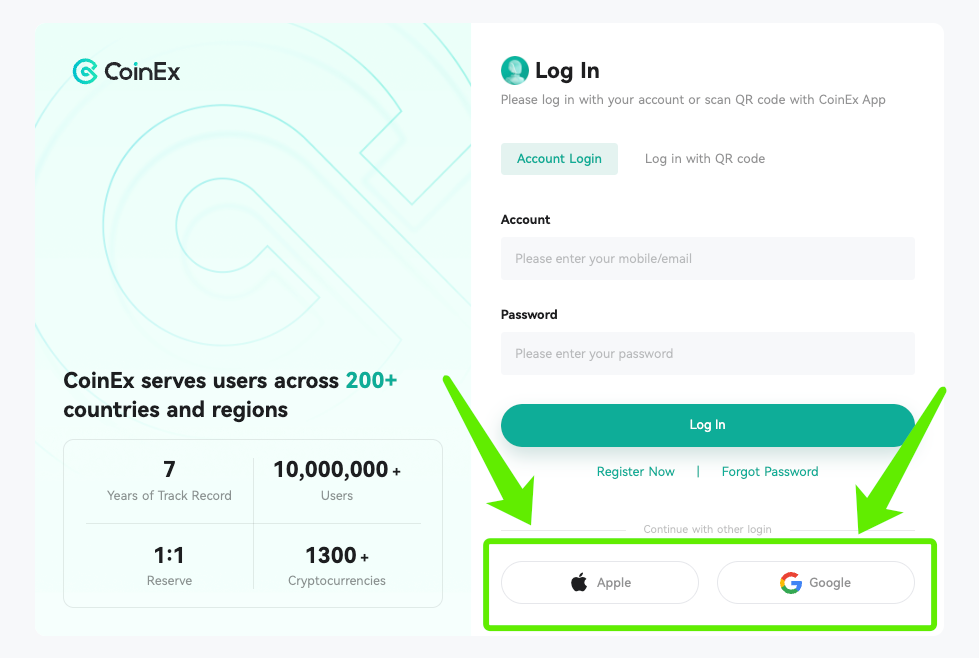The image size is (979, 658).
Task: Select the 10,000,000+ Users statistic
Action: click(x=336, y=480)
